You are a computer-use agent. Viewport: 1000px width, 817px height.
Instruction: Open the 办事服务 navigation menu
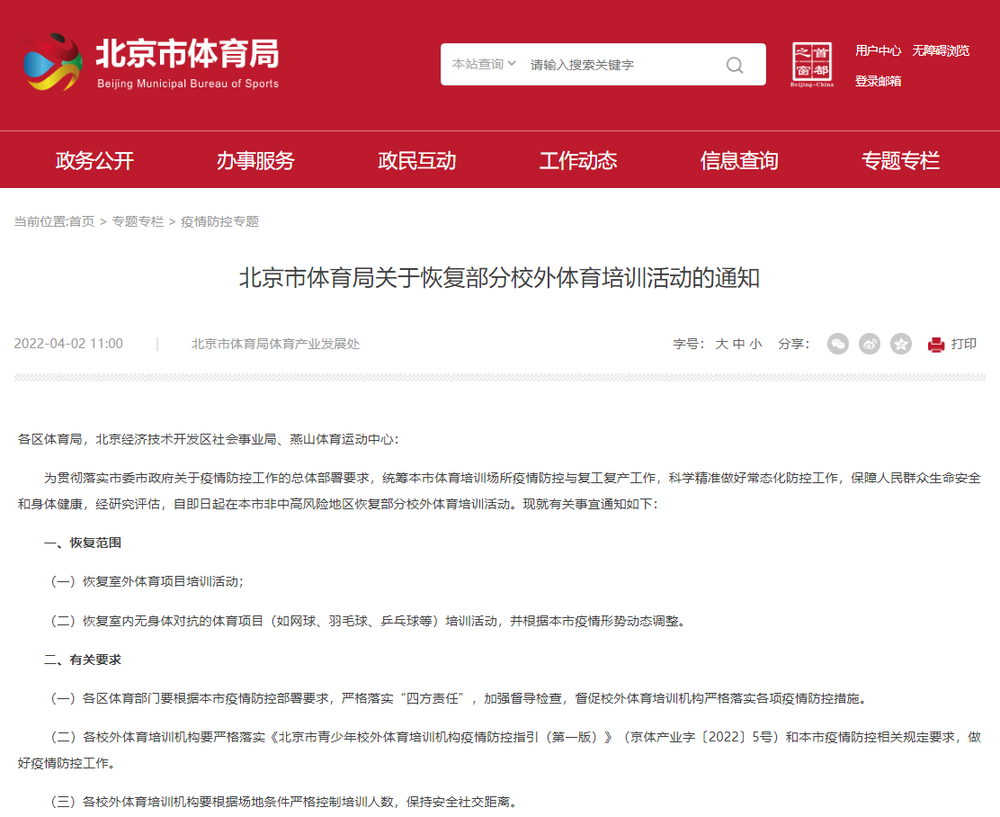tap(256, 161)
